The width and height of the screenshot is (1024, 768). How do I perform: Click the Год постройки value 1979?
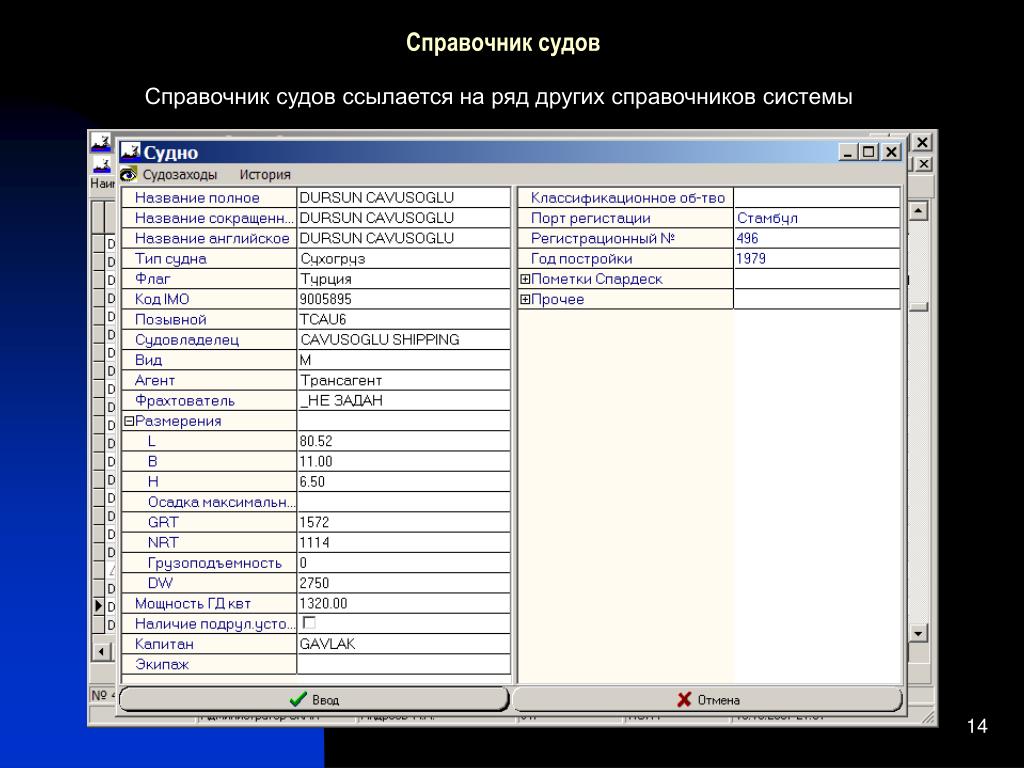(x=817, y=259)
